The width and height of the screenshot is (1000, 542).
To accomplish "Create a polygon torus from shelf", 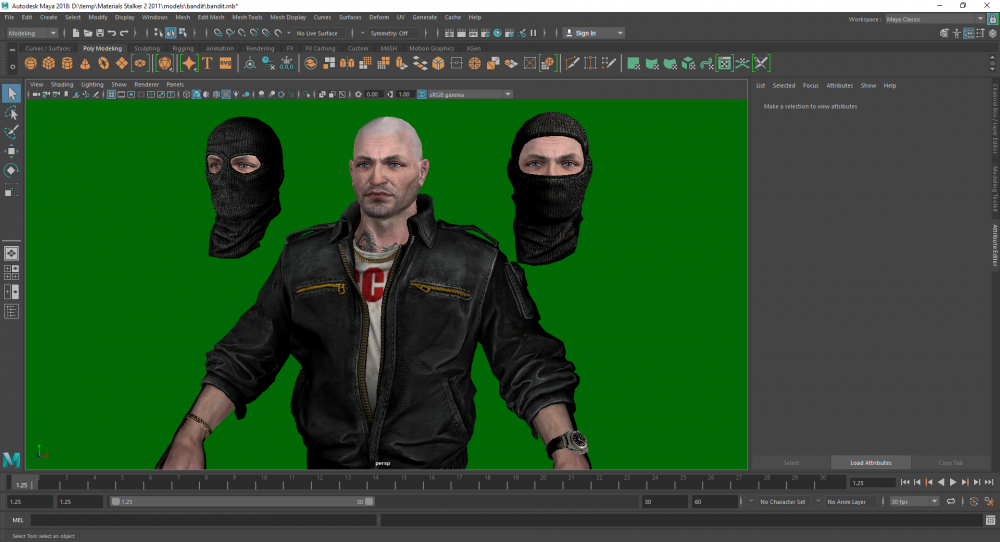I will pyautogui.click(x=103, y=63).
